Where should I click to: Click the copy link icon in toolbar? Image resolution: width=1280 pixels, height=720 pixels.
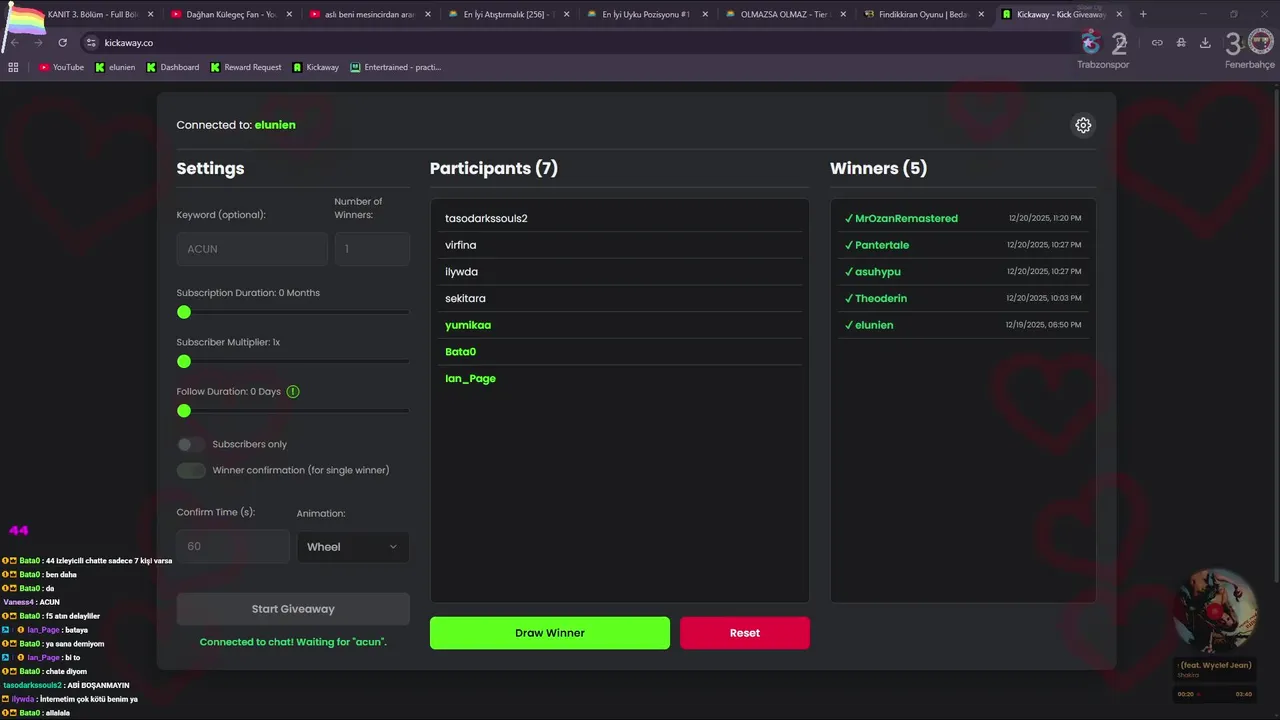1157,43
